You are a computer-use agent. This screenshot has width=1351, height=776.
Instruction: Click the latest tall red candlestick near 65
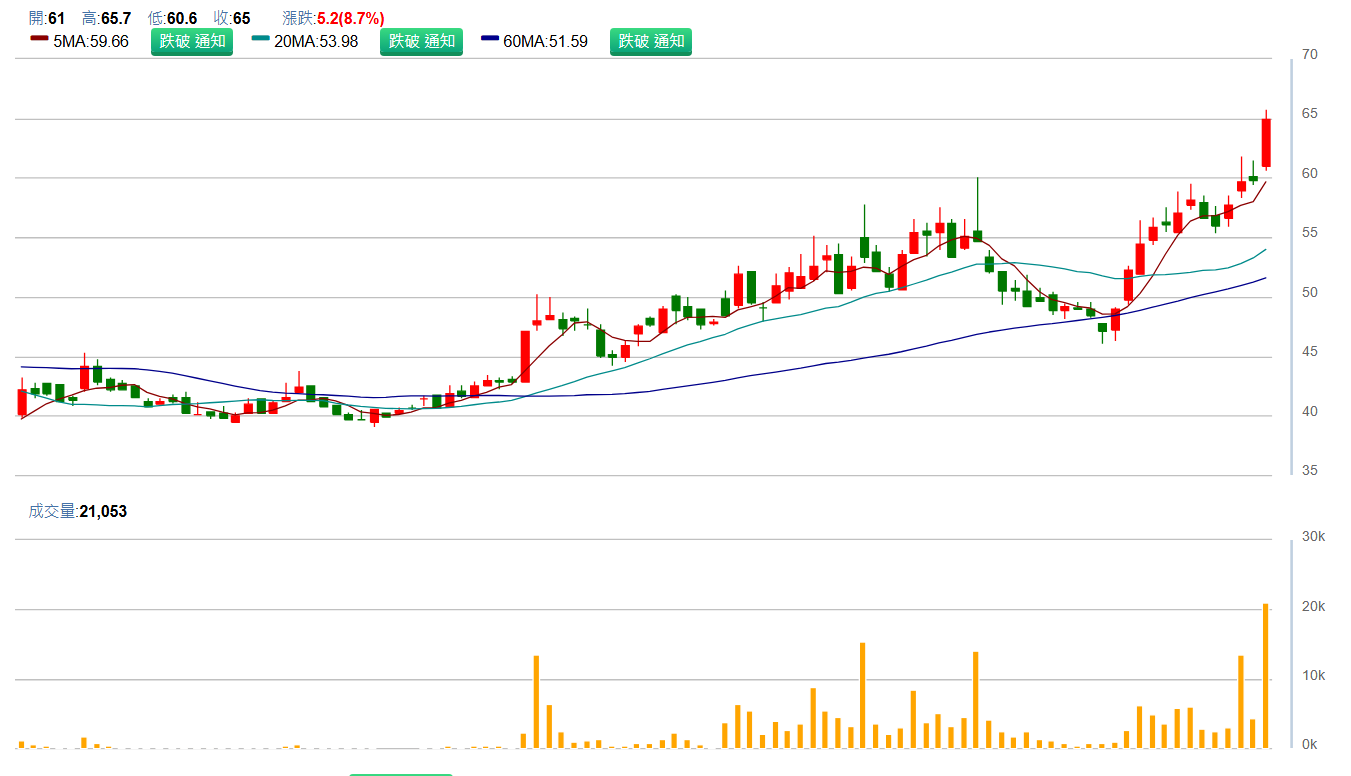1266,143
